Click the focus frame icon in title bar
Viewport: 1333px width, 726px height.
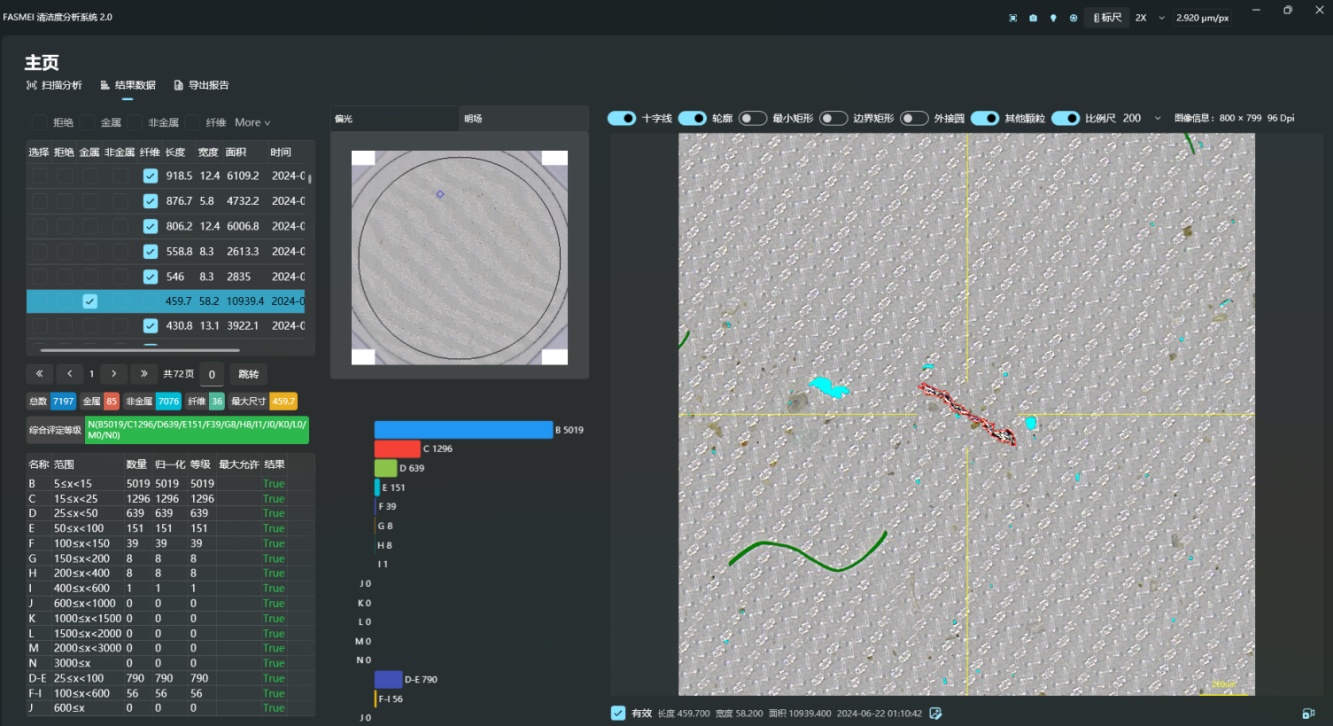tap(1013, 18)
